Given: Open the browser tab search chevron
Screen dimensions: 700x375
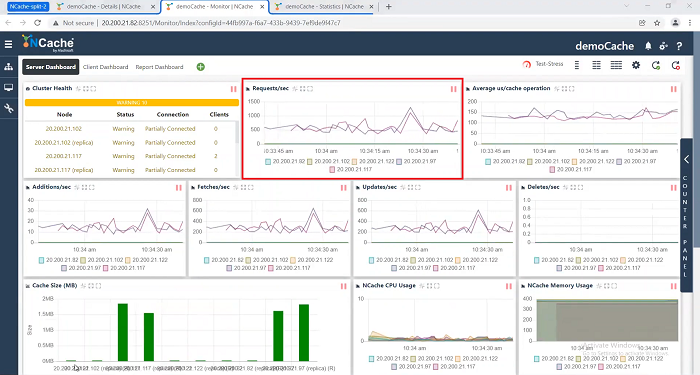Looking at the screenshot, I should coord(627,6).
